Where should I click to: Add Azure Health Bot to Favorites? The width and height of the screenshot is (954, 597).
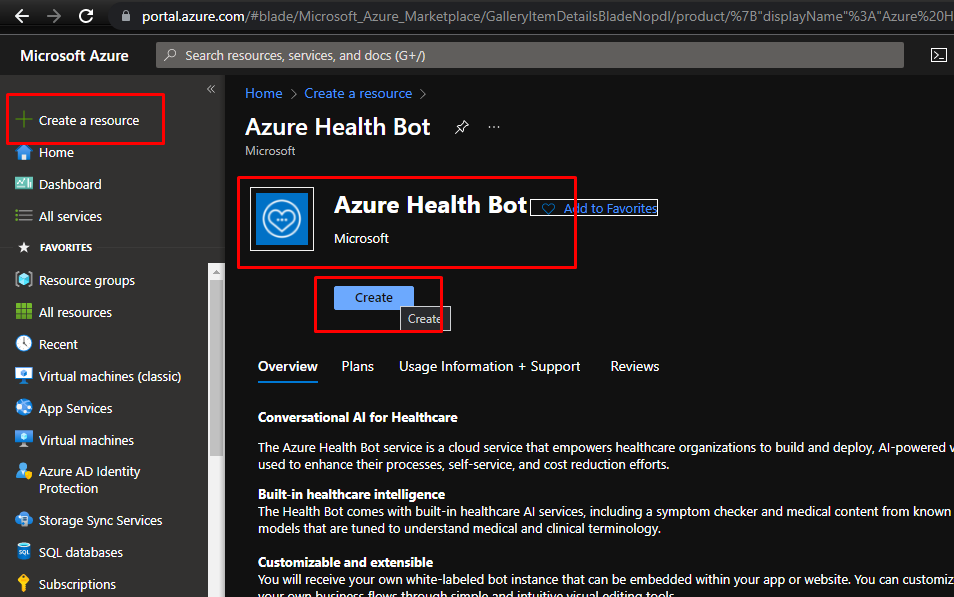(598, 208)
